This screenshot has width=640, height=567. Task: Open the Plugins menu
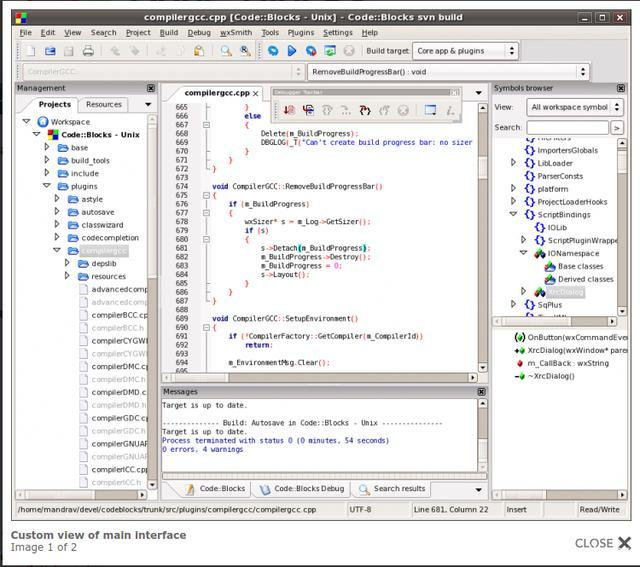click(x=301, y=33)
